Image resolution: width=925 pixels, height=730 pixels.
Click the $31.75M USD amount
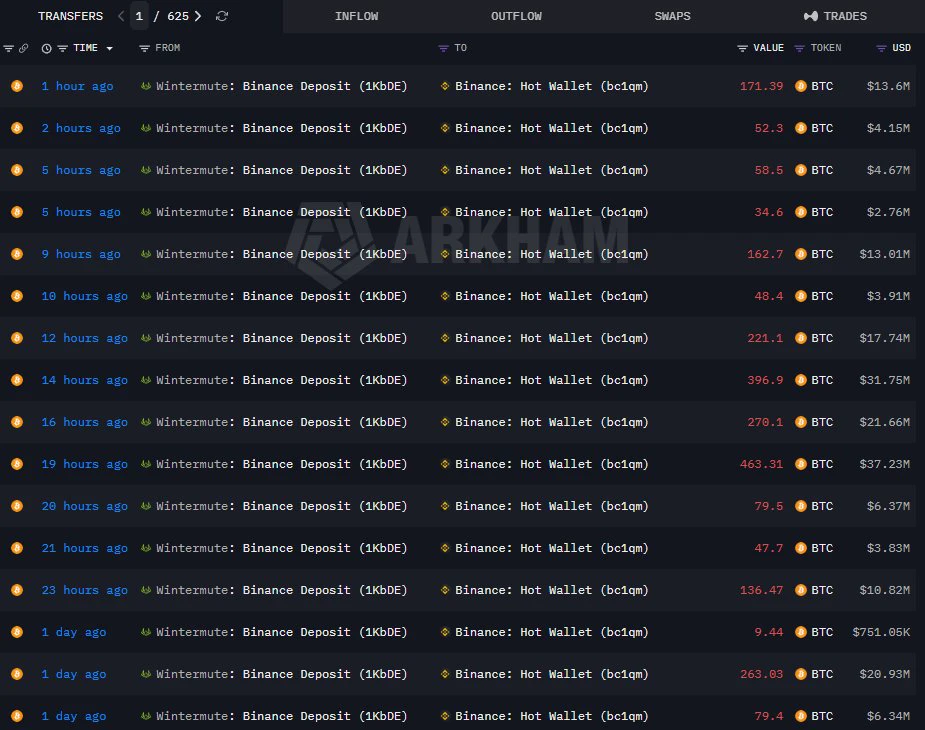pos(884,380)
